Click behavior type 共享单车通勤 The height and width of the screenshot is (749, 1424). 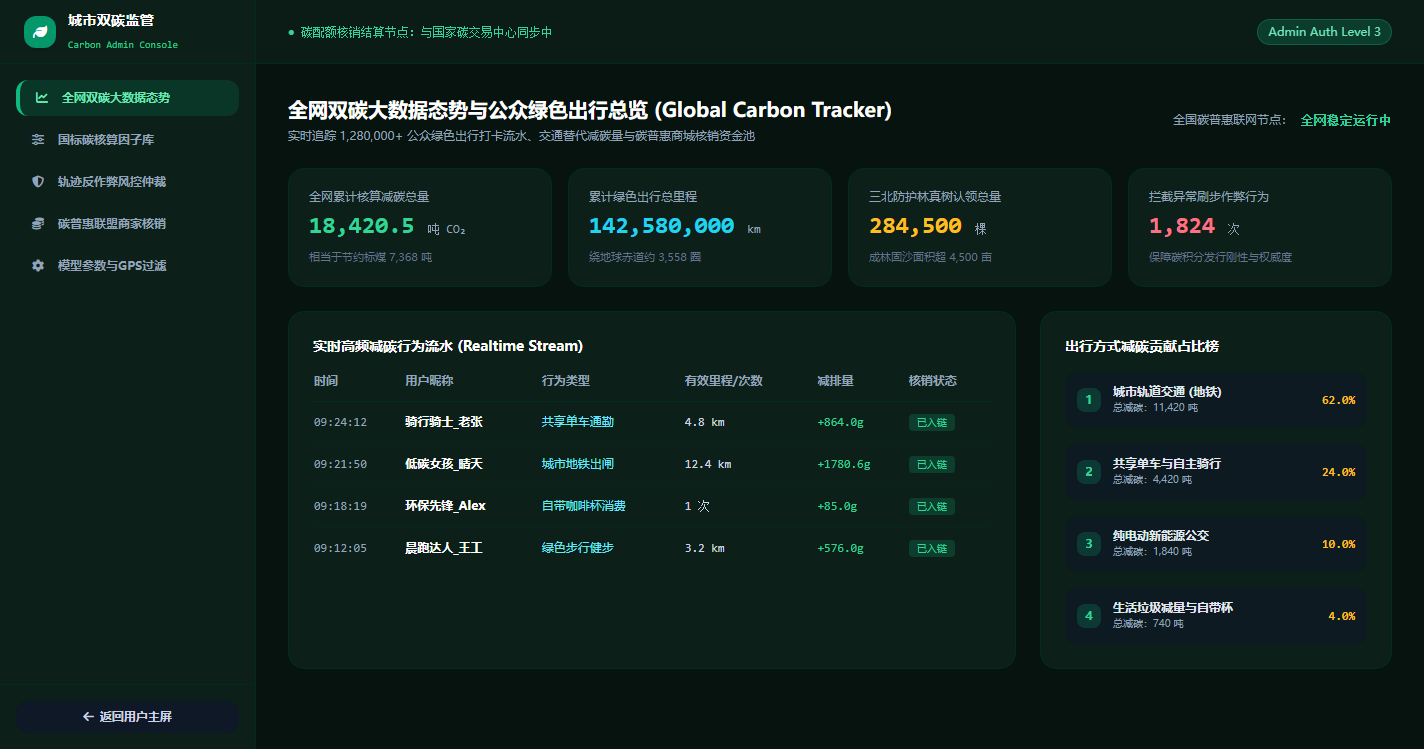578,423
